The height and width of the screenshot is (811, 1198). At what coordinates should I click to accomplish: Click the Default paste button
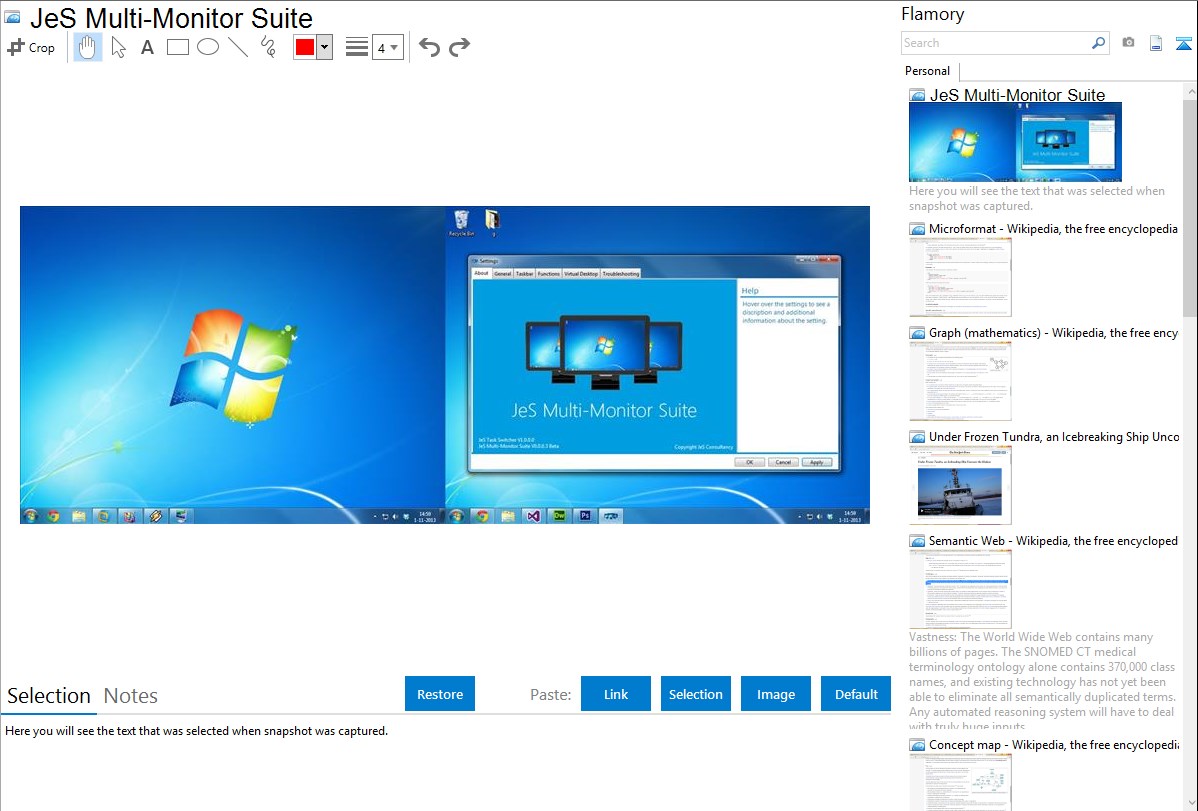click(x=856, y=694)
